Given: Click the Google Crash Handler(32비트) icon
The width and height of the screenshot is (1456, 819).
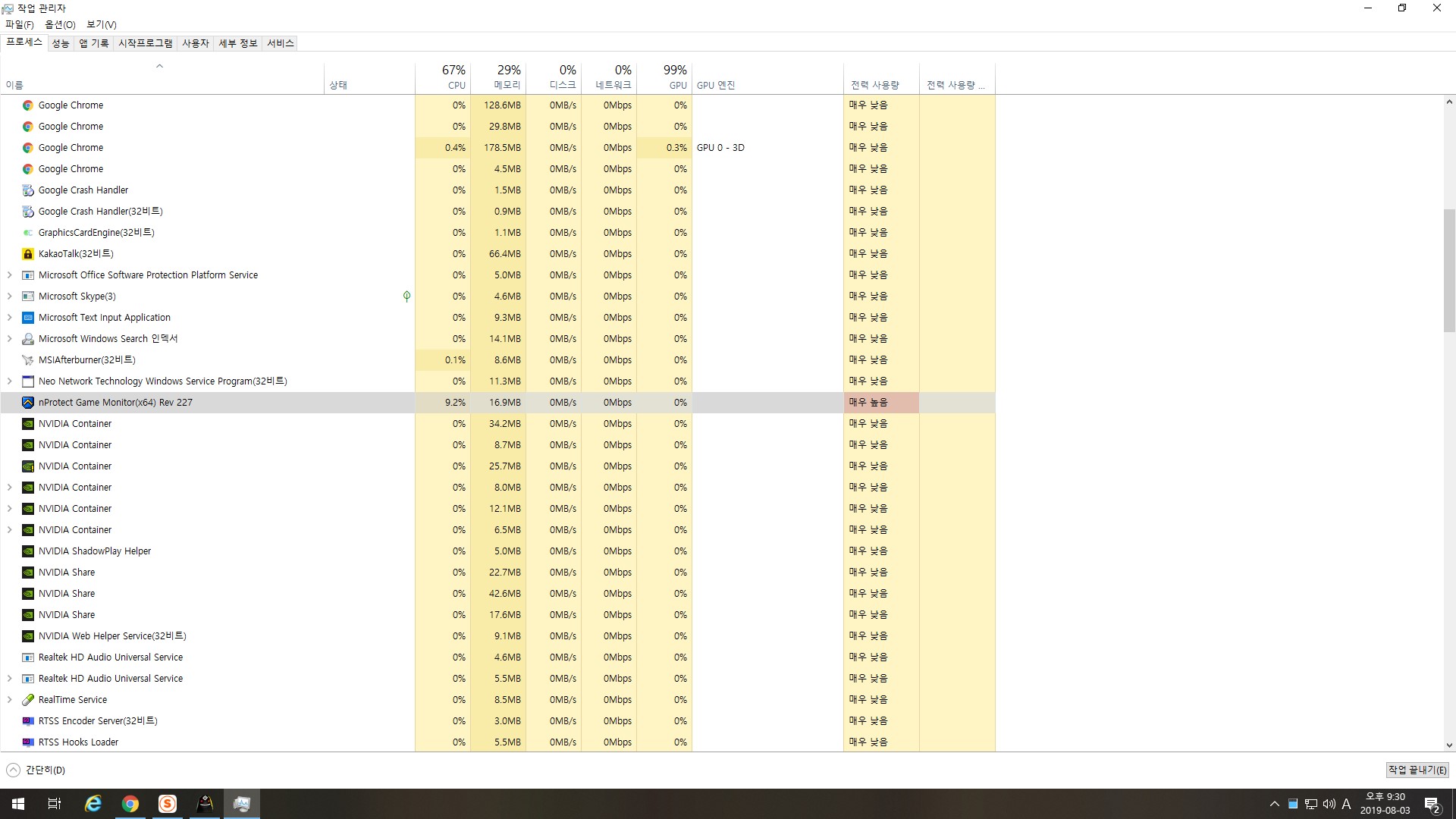Looking at the screenshot, I should 28,212.
